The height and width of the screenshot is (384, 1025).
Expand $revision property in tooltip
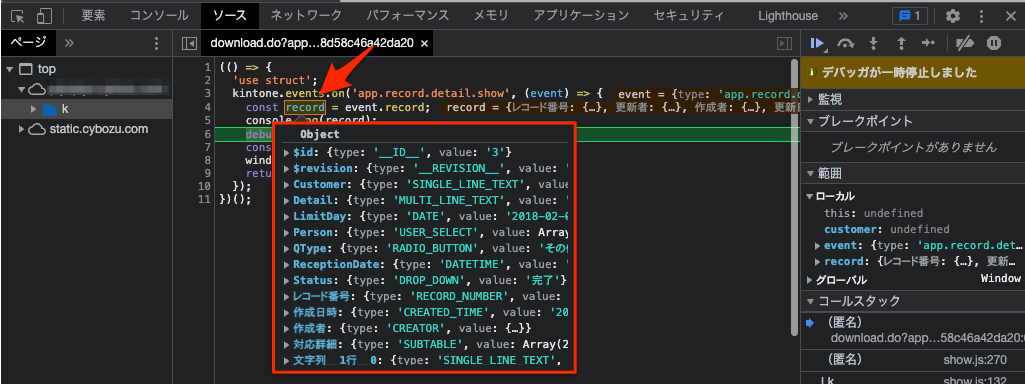coord(286,169)
